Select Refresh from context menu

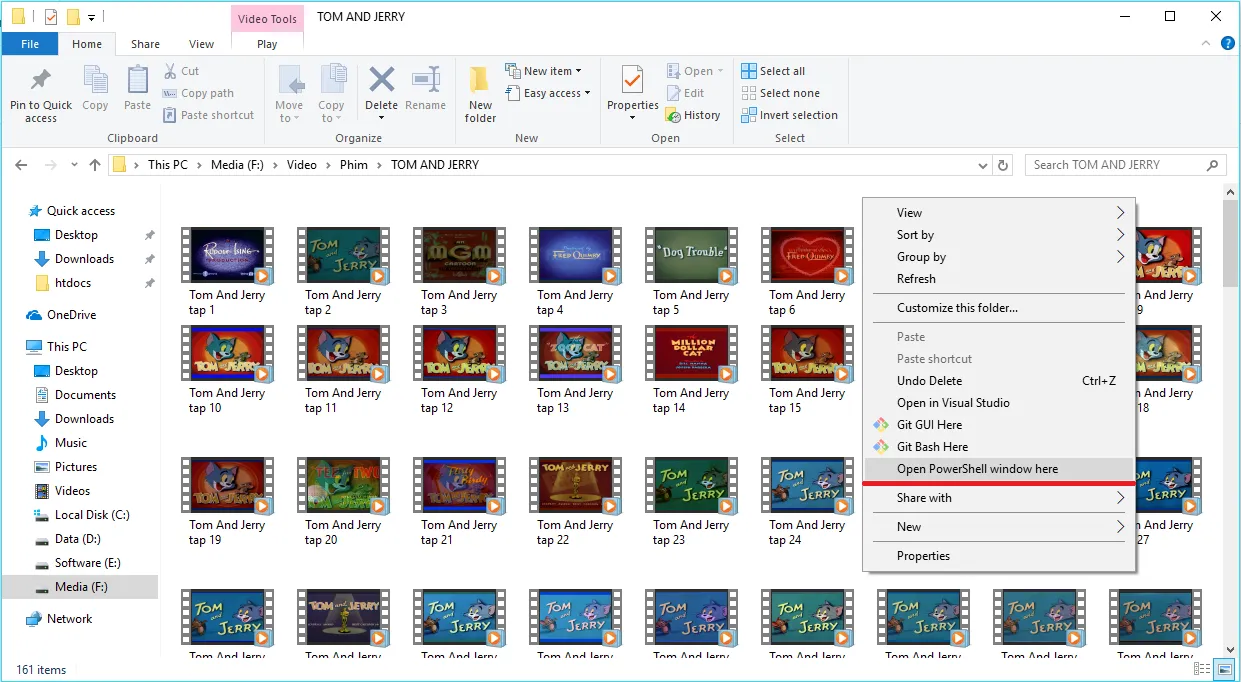pos(999,279)
